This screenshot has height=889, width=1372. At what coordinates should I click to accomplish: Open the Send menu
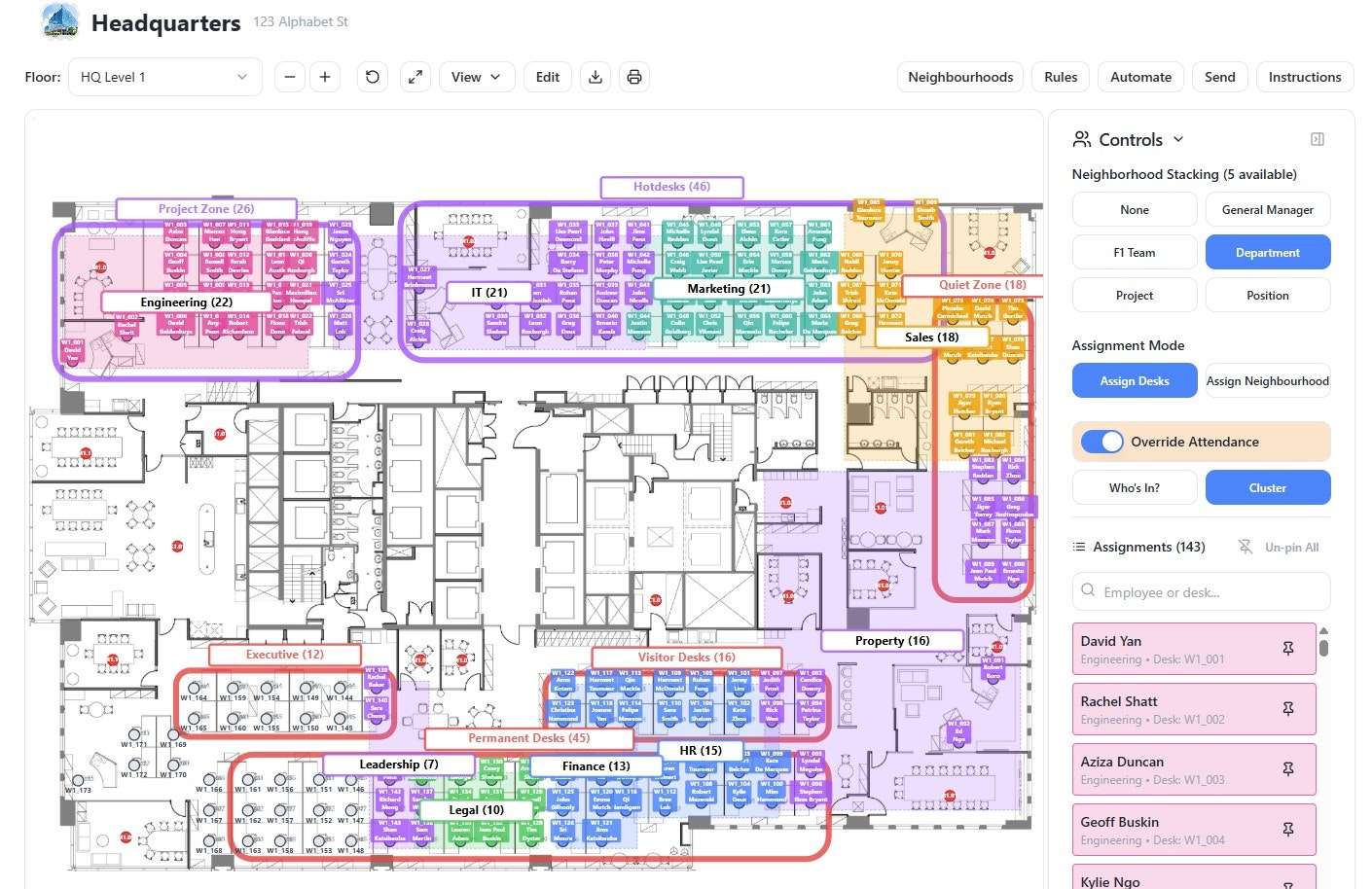click(x=1219, y=77)
